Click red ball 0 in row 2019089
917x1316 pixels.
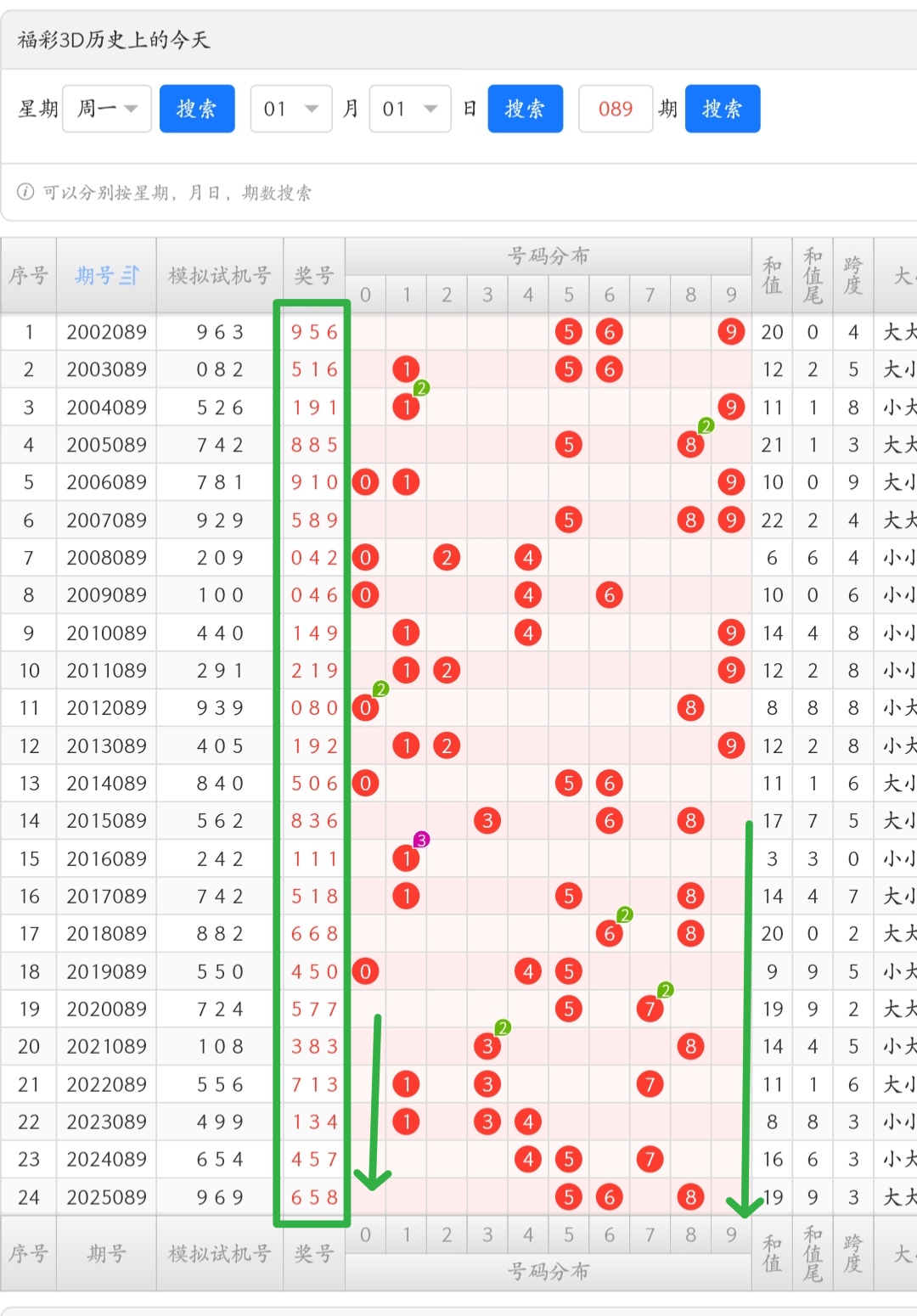pyautogui.click(x=365, y=971)
